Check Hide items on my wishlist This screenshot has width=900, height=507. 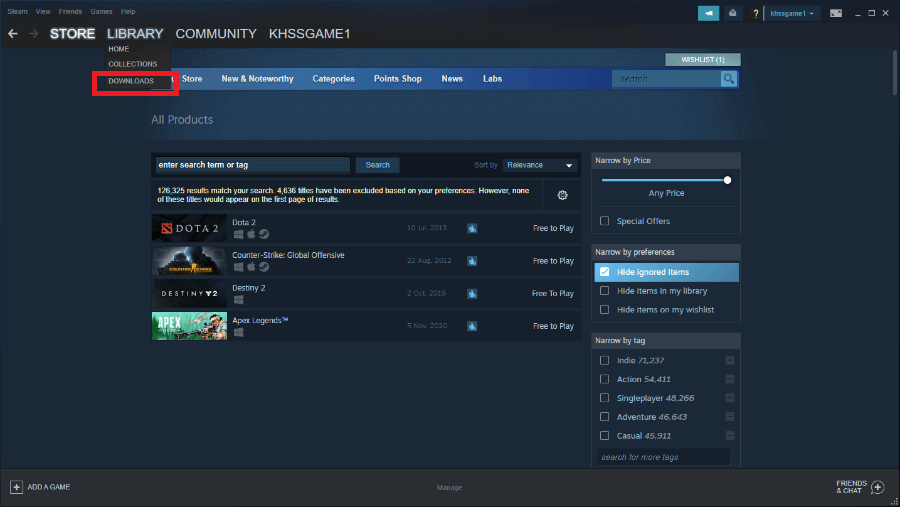pos(604,310)
